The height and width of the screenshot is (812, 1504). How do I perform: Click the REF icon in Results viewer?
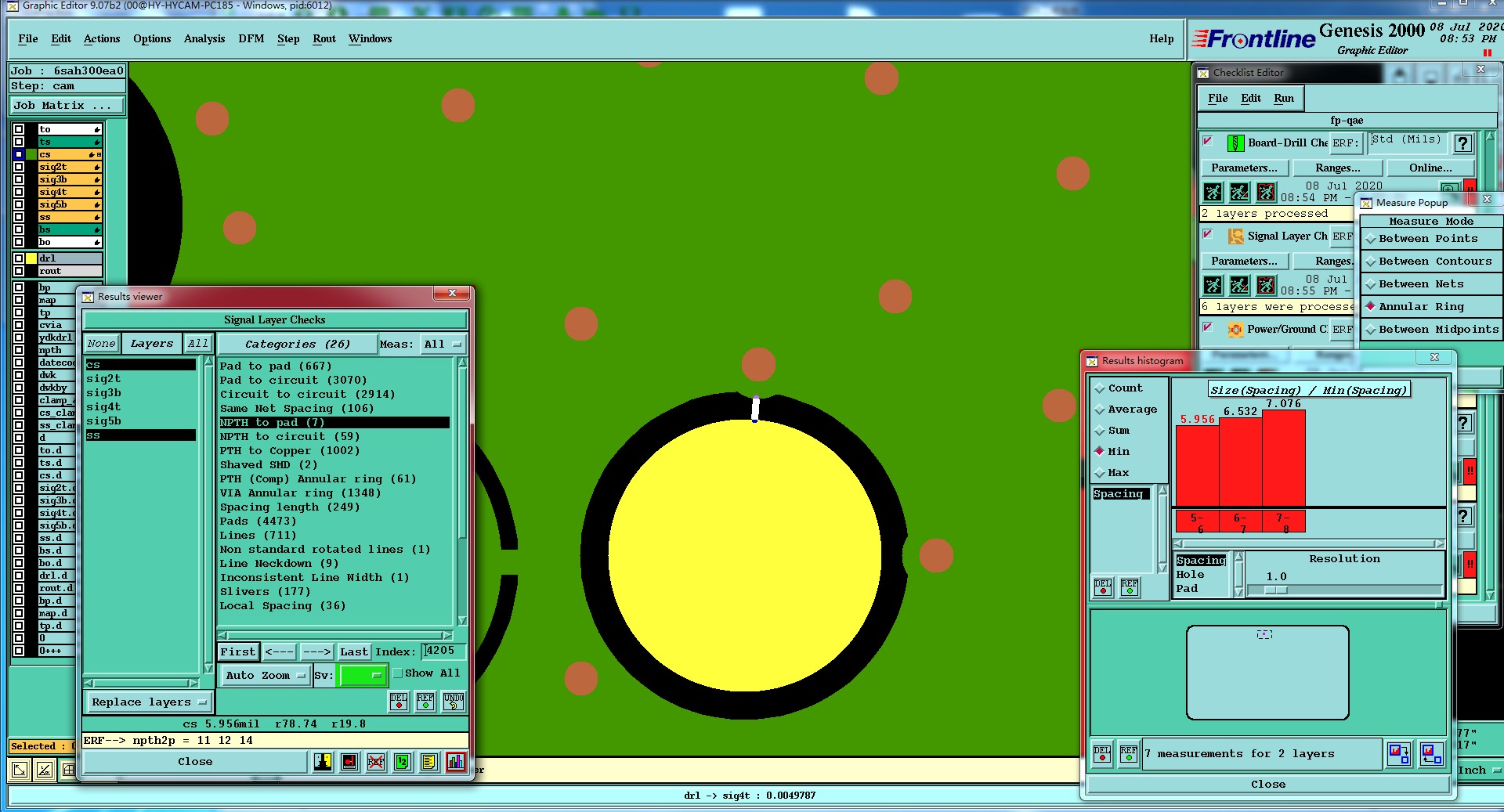425,701
